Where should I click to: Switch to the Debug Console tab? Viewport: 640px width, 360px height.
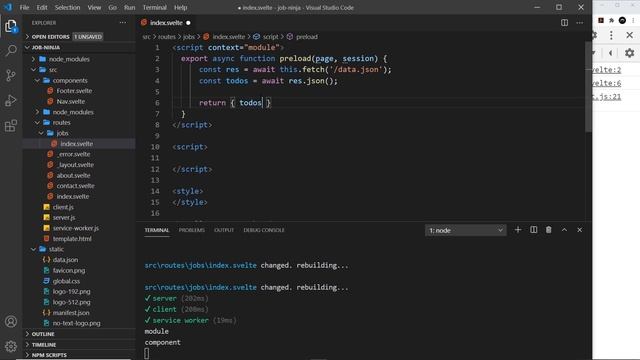[264, 230]
